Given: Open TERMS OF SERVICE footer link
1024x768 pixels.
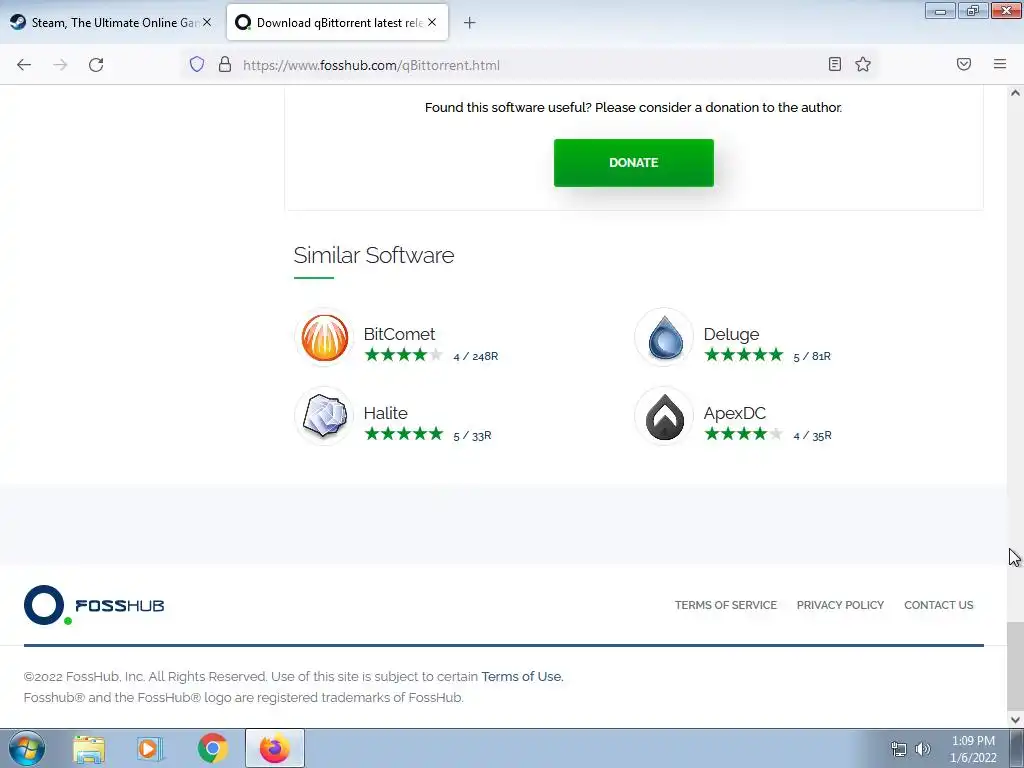Looking at the screenshot, I should [726, 605].
